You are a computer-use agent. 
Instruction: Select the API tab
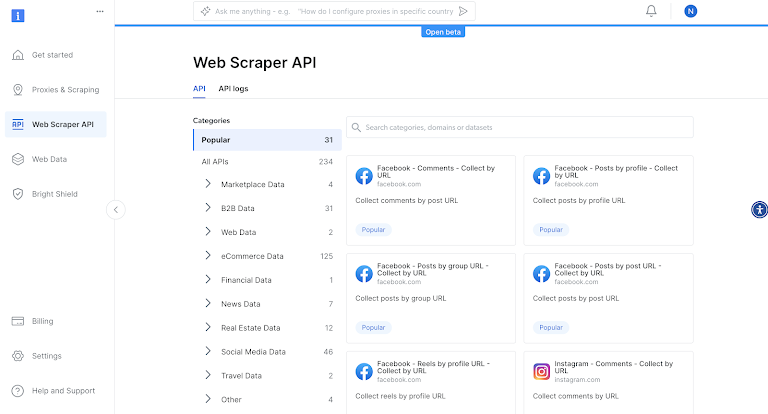point(199,89)
